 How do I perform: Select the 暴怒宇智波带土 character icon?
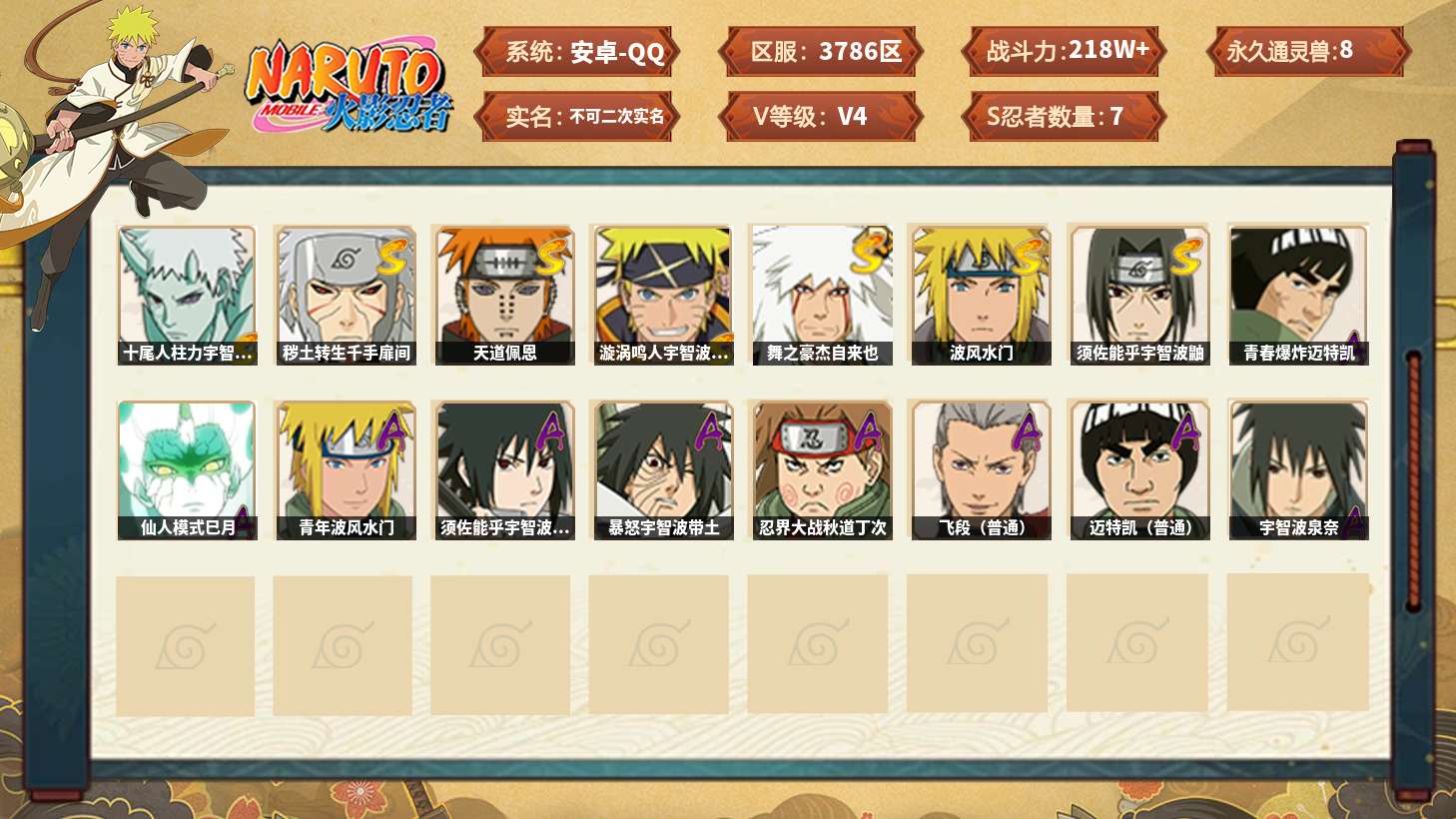click(x=663, y=470)
